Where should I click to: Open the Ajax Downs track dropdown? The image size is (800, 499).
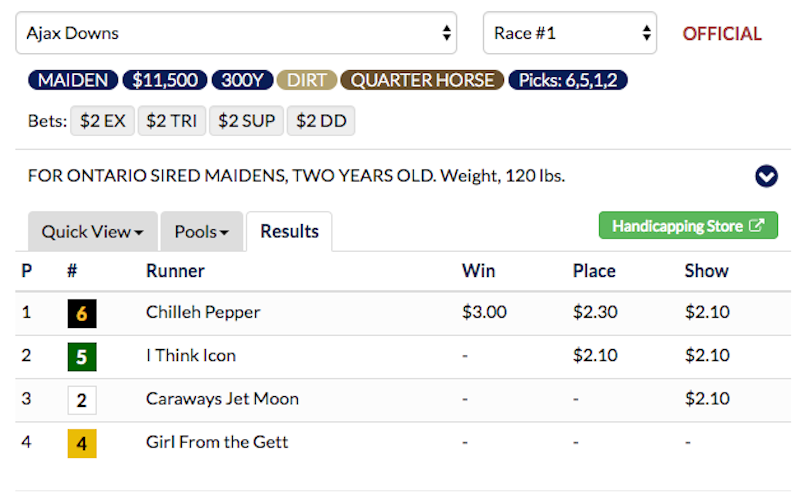pos(236,33)
